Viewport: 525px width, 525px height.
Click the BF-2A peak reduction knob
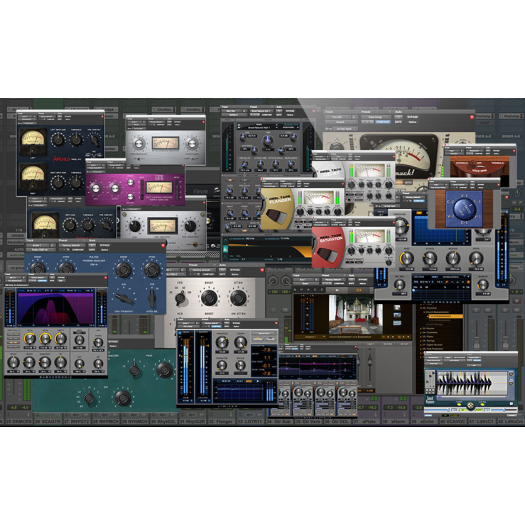coord(190,226)
